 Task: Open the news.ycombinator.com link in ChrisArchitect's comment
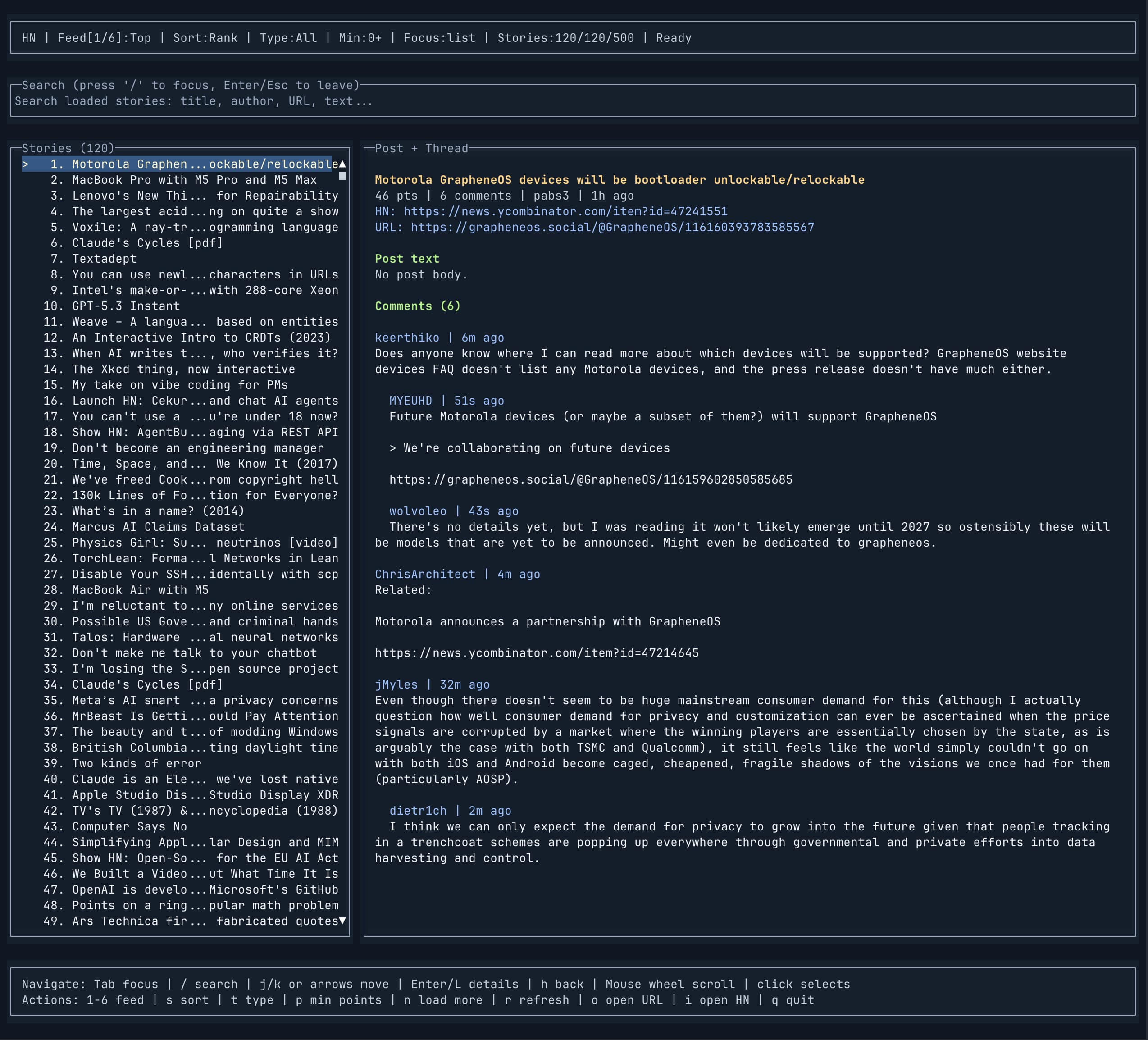[x=537, y=653]
